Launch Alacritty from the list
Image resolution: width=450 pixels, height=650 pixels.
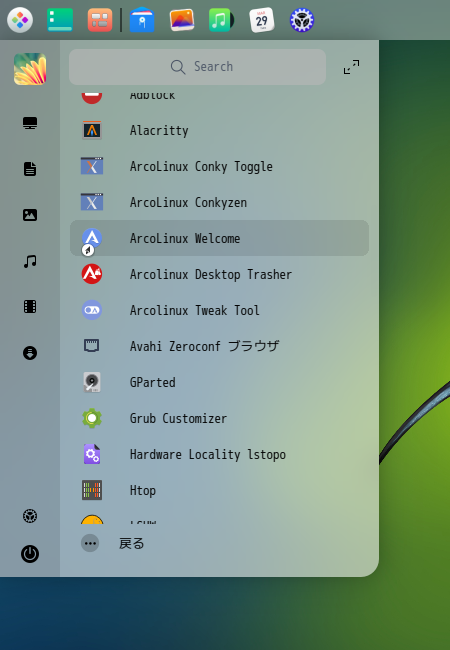click(219, 131)
